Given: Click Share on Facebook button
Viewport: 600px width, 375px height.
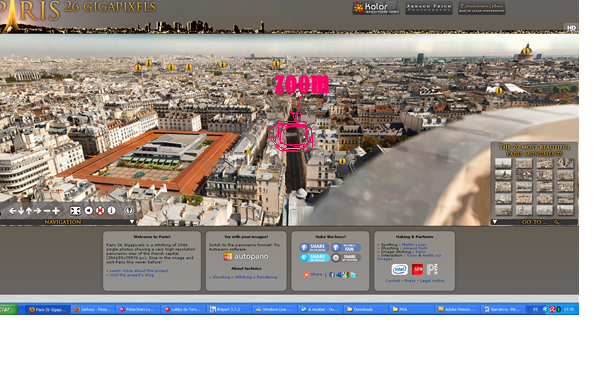Looking at the screenshot, I should pyautogui.click(x=314, y=247).
